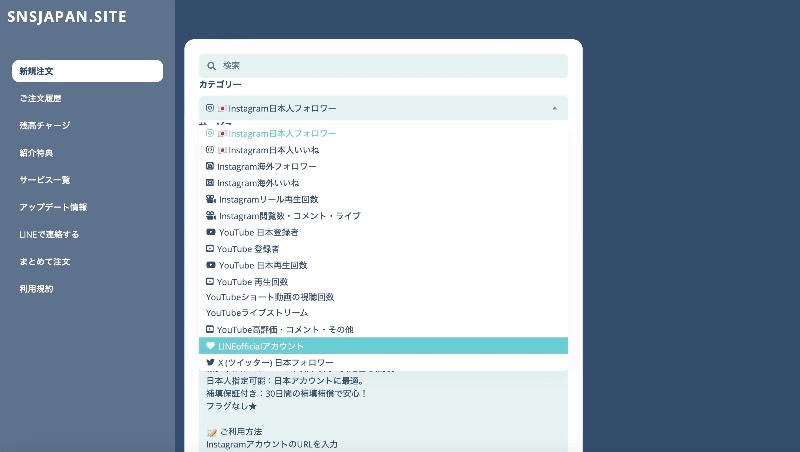Choose YouTubeライブストリーム option
The width and height of the screenshot is (800, 452).
(x=383, y=313)
